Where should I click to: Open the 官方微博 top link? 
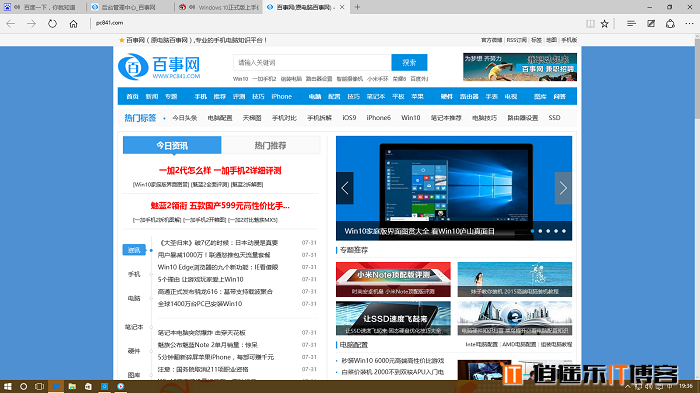tap(492, 40)
